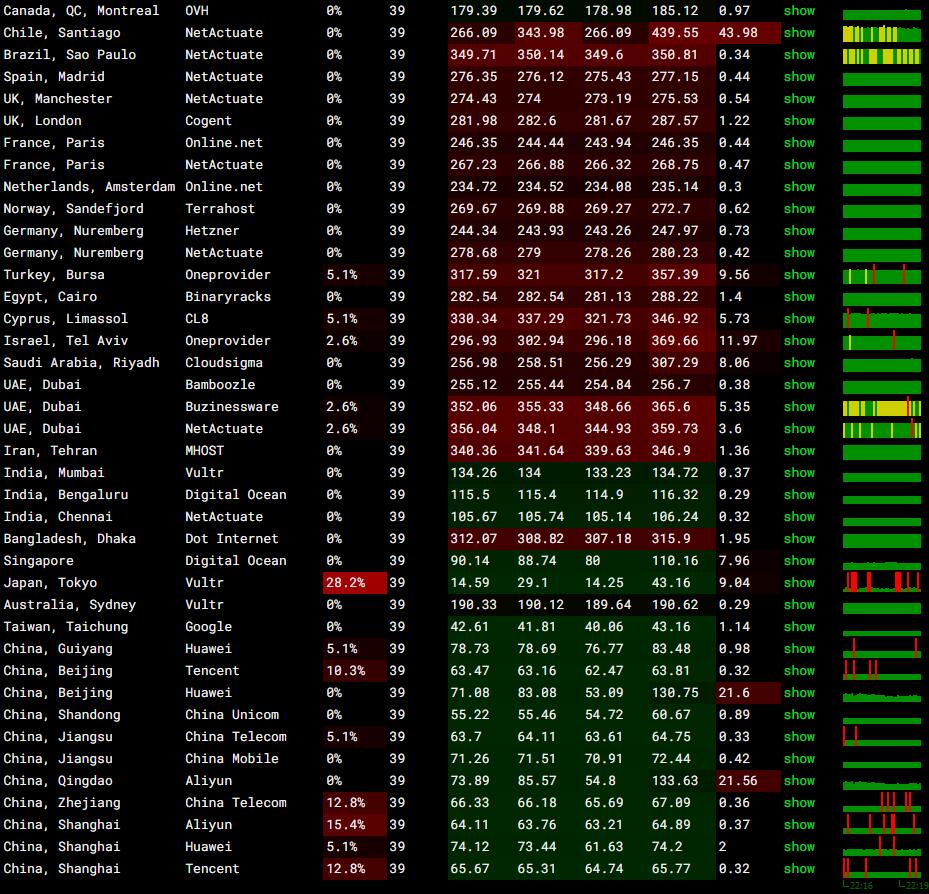Open 'show' for UAE, Dubai Buzinessware
This screenshot has width=929, height=894.
pos(799,407)
